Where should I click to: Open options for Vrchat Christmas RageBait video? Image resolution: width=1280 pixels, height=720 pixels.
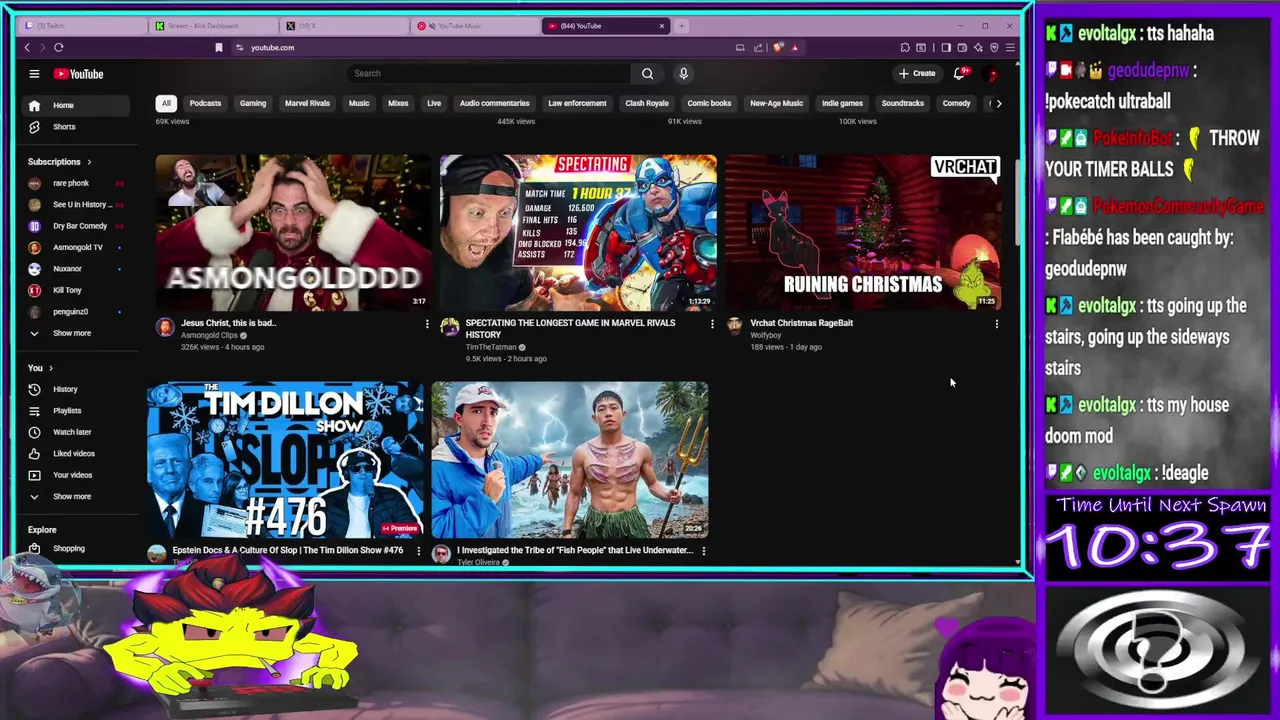coord(996,324)
